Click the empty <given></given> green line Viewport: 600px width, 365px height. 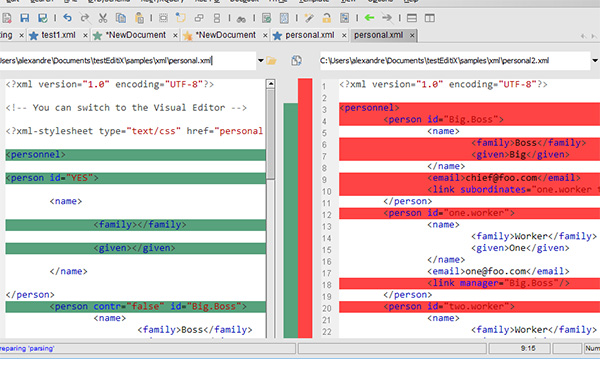pyautogui.click(x=135, y=248)
